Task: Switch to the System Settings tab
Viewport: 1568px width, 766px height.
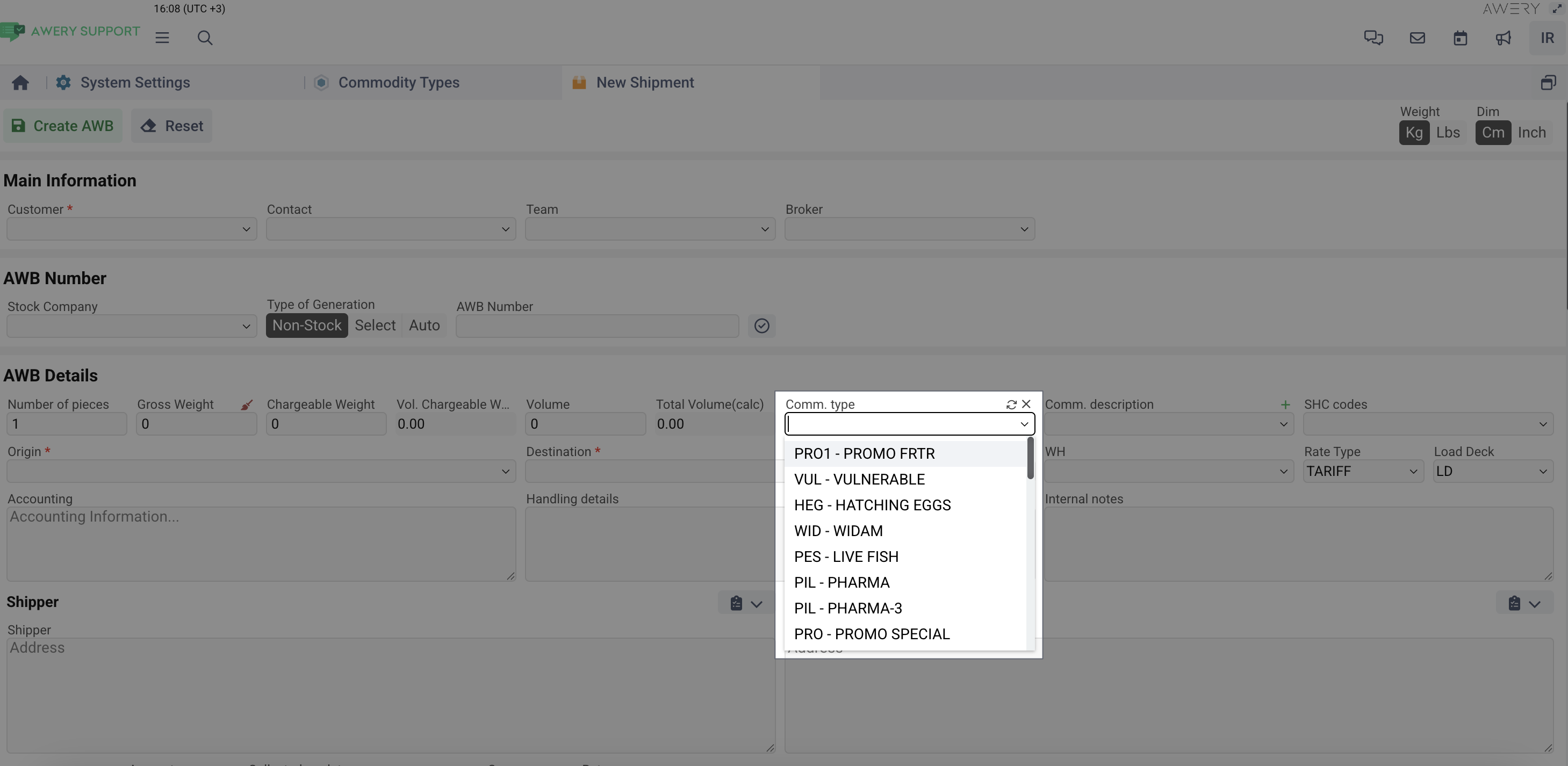Action: pyautogui.click(x=135, y=83)
